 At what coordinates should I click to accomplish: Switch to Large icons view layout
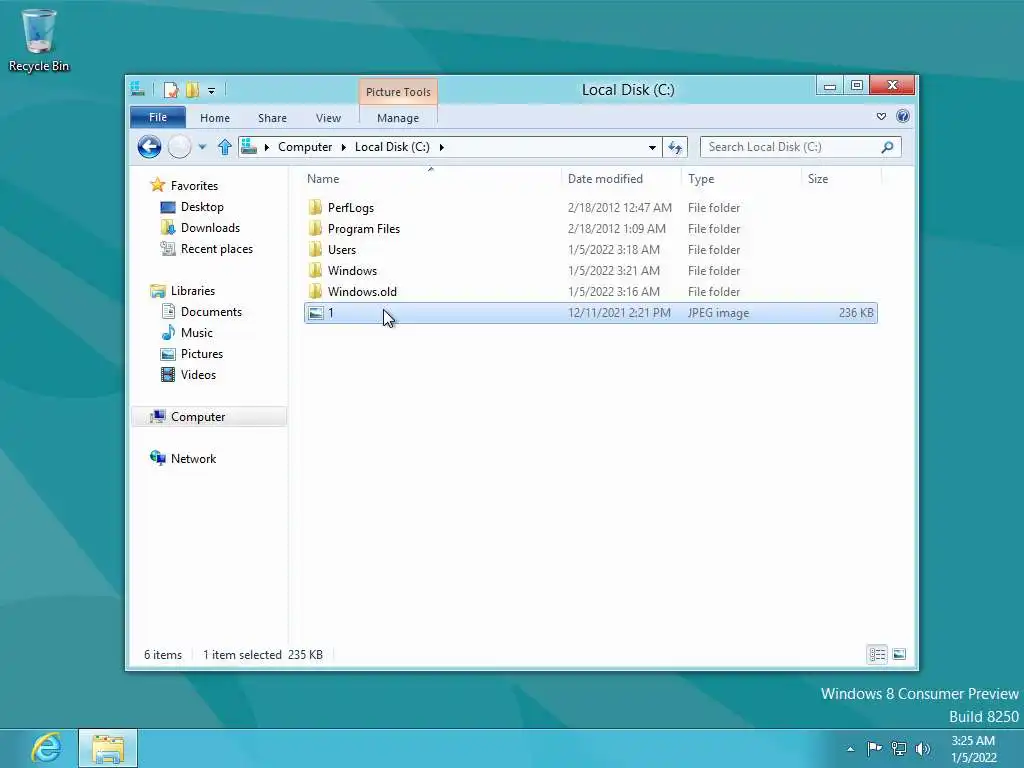click(x=899, y=654)
